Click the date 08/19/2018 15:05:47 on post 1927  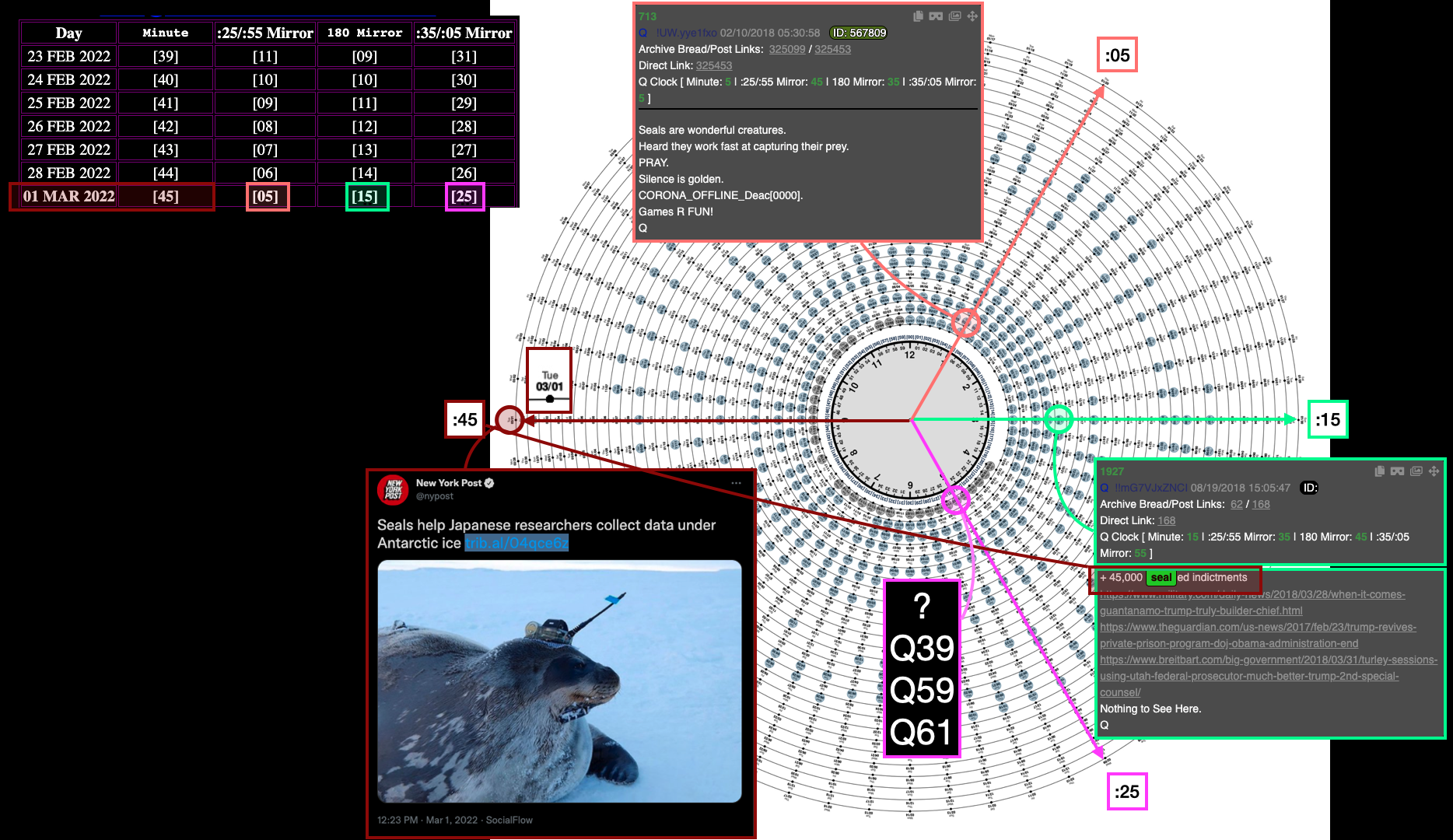tap(1241, 488)
